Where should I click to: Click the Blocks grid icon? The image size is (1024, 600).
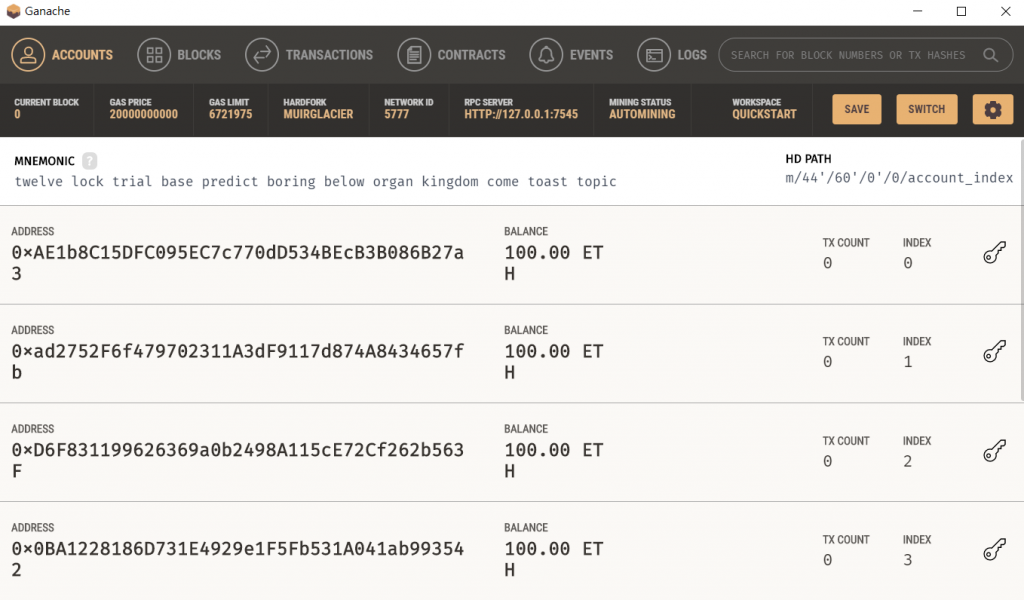pyautogui.click(x=154, y=55)
